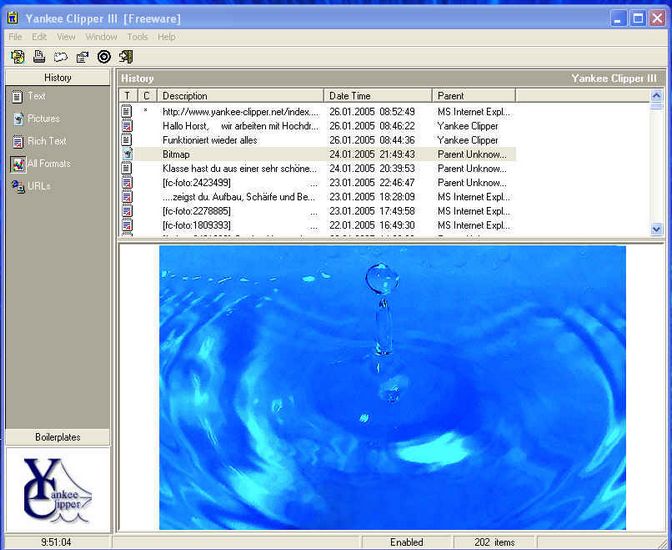
Task: Click the round target toolbar icon
Action: point(104,57)
